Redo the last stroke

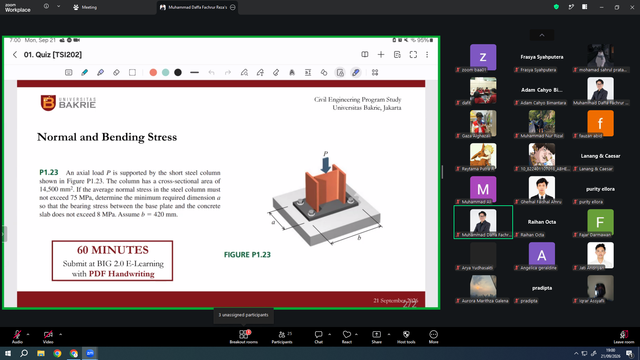point(228,73)
